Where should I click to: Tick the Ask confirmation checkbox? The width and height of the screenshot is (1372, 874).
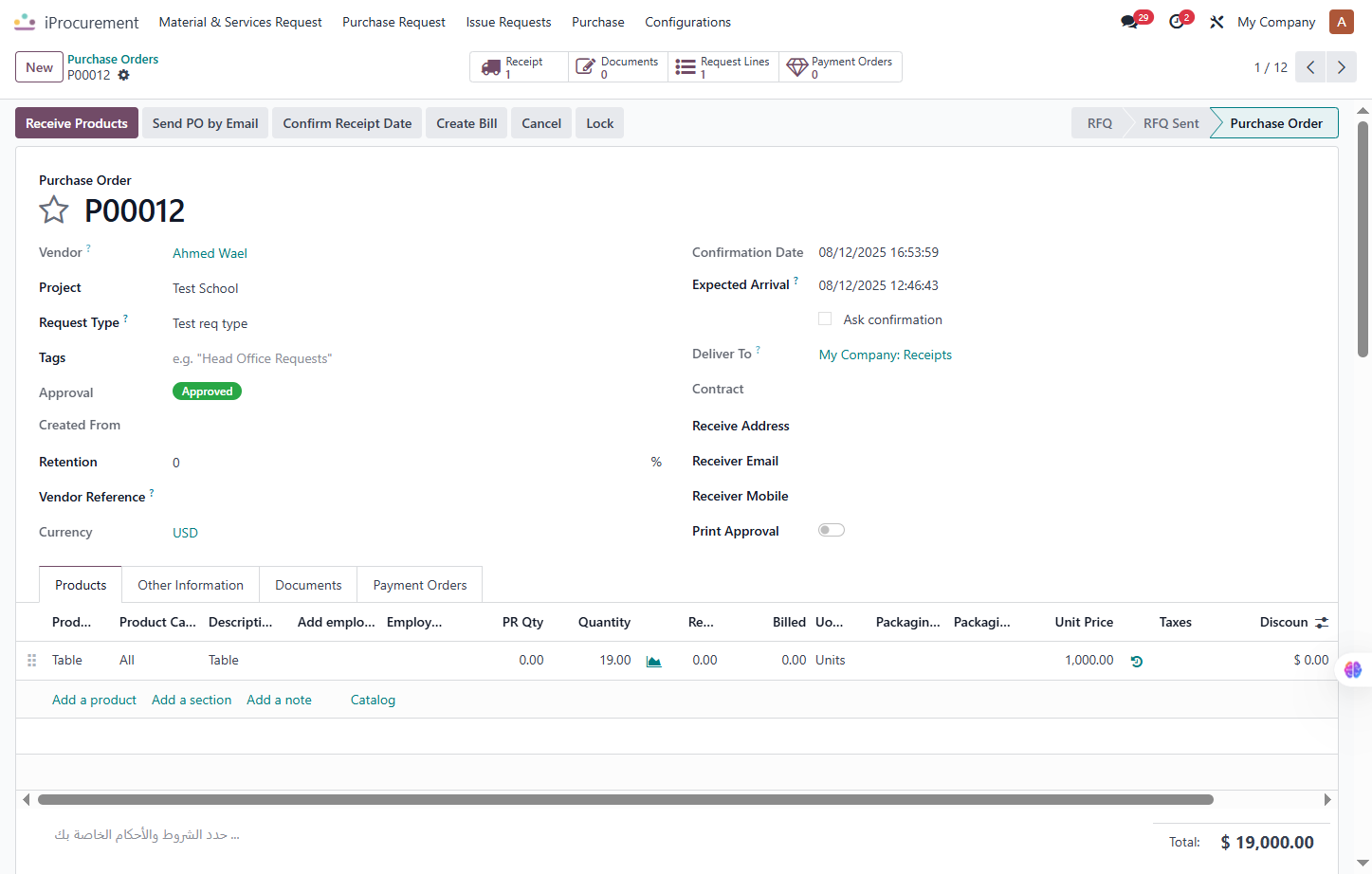pos(825,319)
